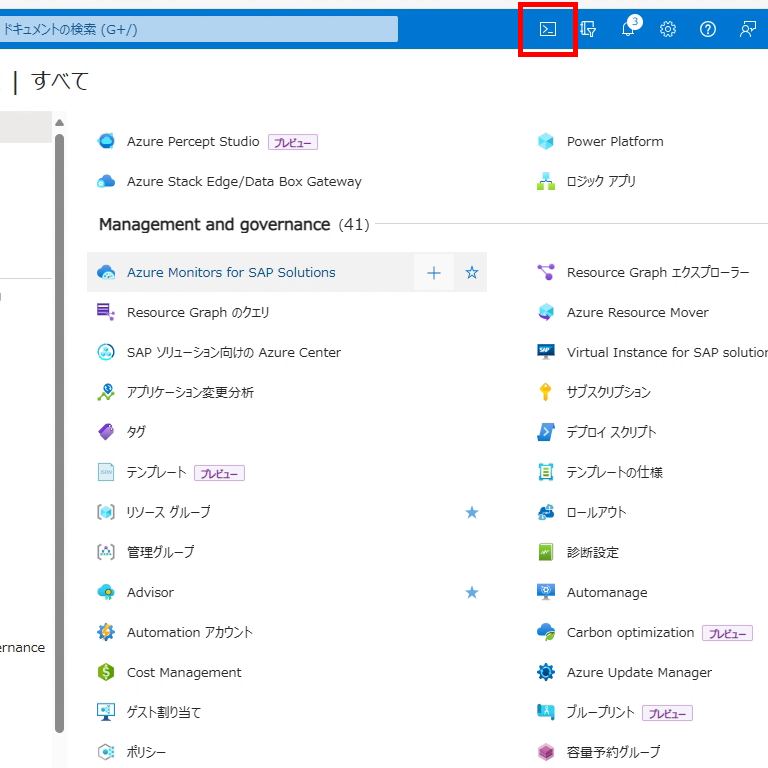
Task: Click the SAP ソリューション向けの Azure Center icon
Action: tap(106, 352)
